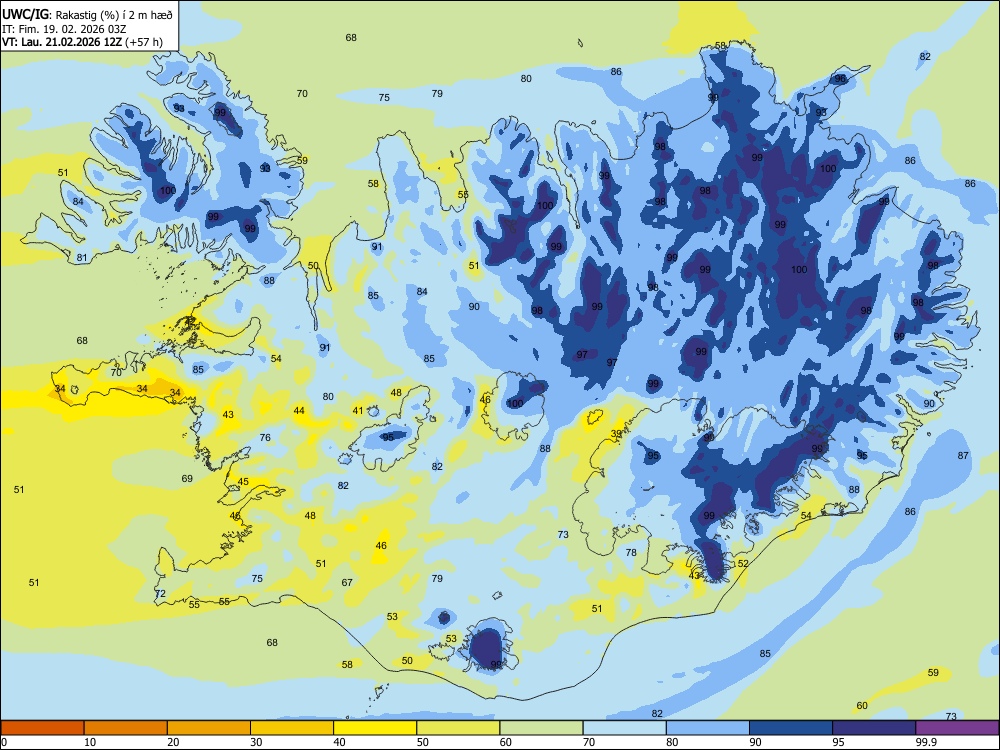Select the orange 10–20 legend color block

pyautogui.click(x=126, y=728)
